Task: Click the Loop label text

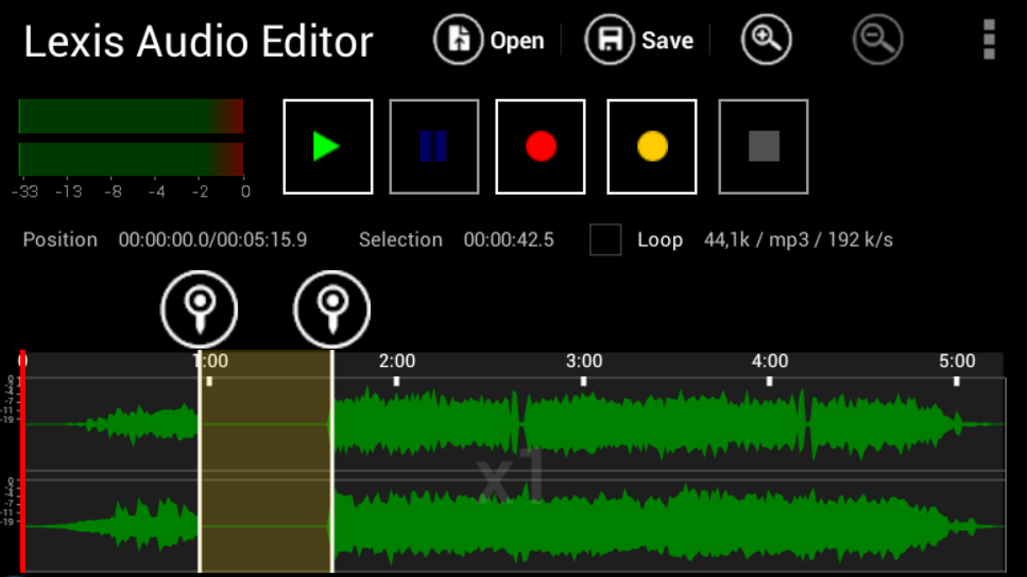Action: click(660, 240)
